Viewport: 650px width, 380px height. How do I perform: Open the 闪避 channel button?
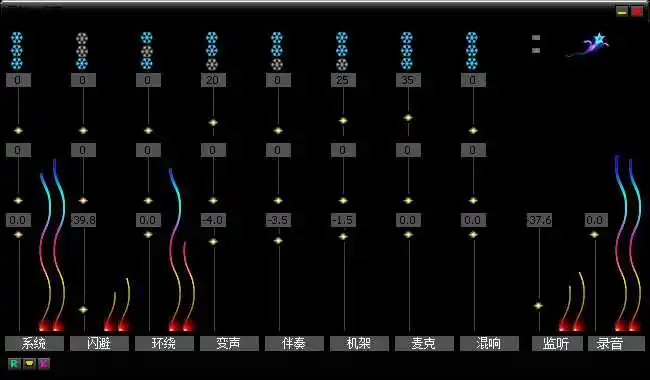pyautogui.click(x=99, y=344)
